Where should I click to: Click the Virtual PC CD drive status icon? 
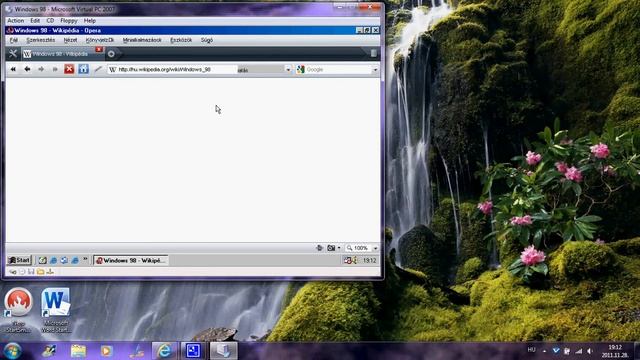pyautogui.click(x=22, y=271)
